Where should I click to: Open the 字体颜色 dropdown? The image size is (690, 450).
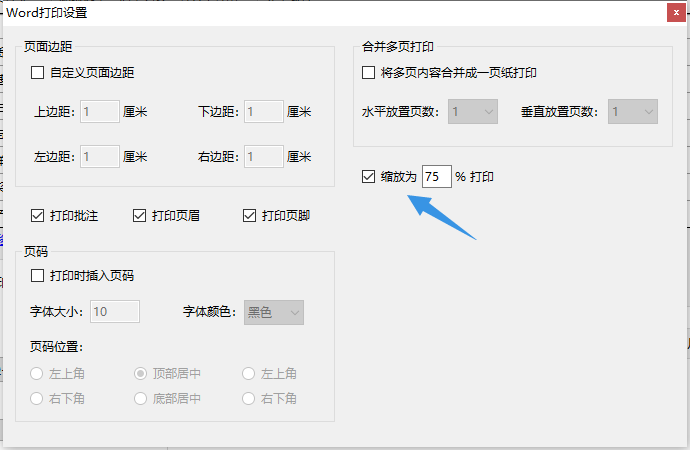click(x=274, y=312)
